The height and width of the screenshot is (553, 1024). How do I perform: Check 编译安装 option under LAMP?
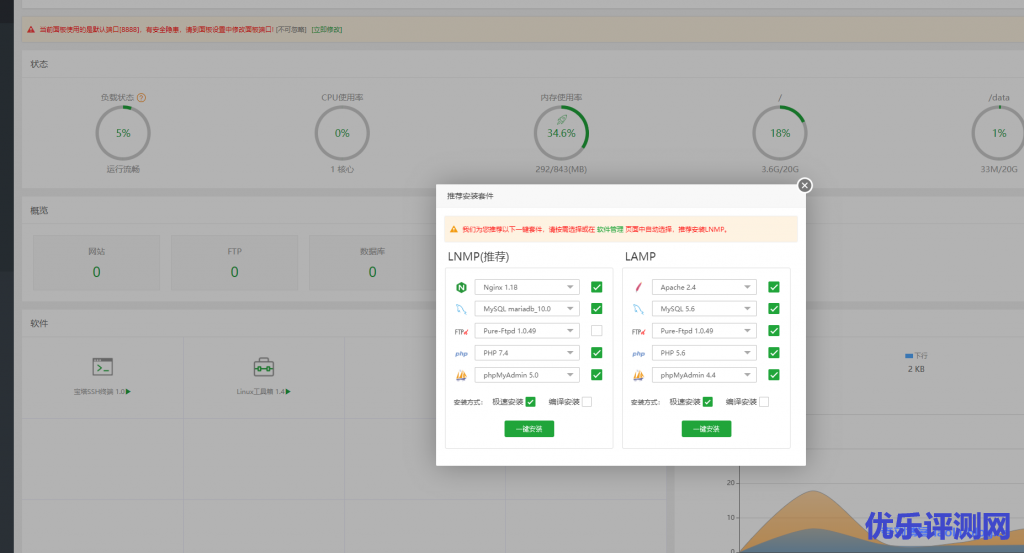(x=764, y=402)
